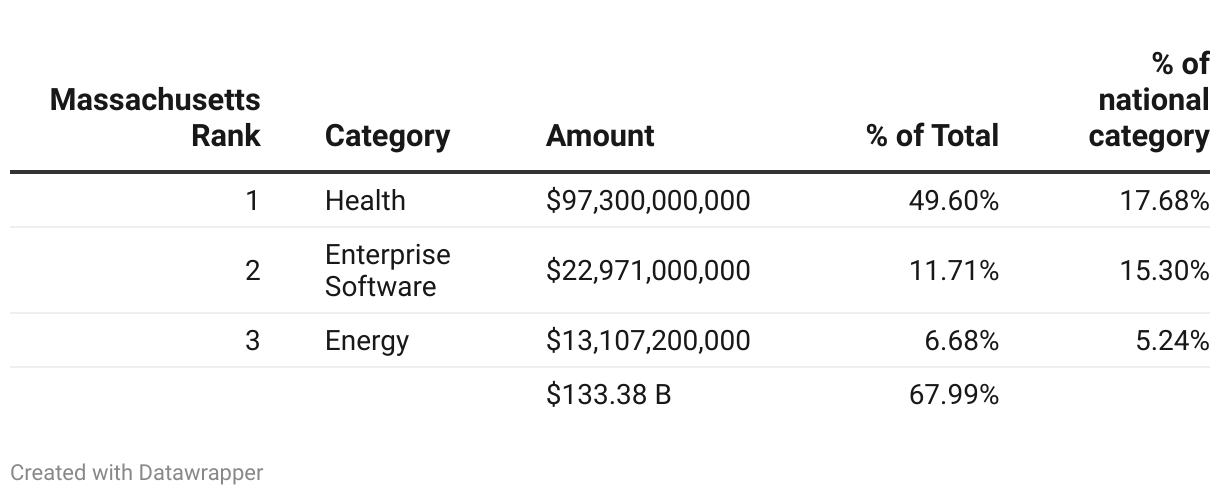Click the 'Health' category cell
This screenshot has height=496, width=1220.
pyautogui.click(x=365, y=200)
